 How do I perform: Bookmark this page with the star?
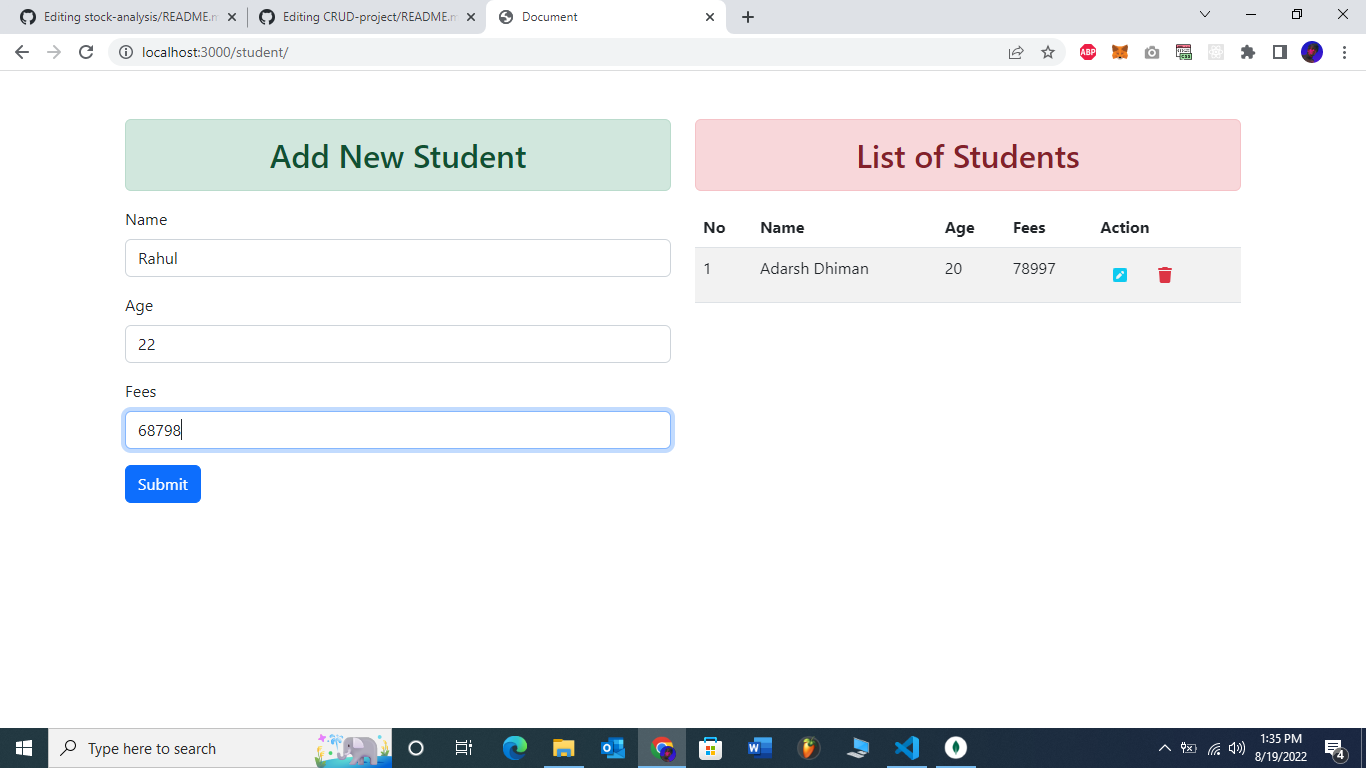tap(1048, 52)
